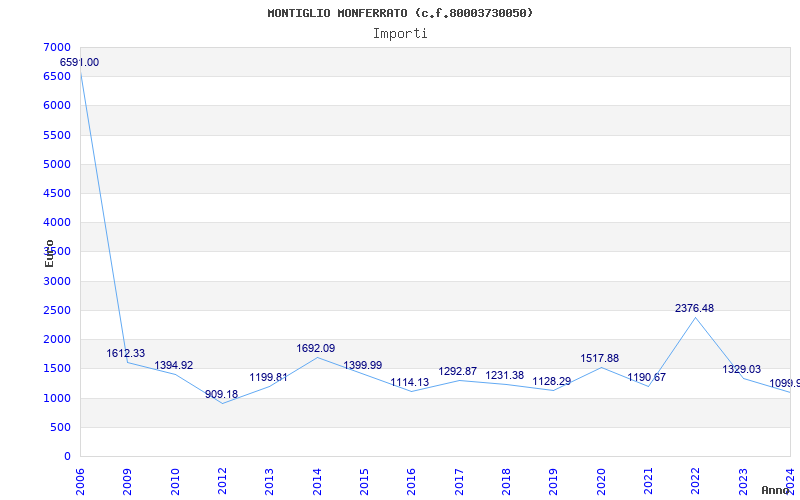Screen dimensions: 800x500
Task: Click the 1292.87 value label
Action: click(x=458, y=372)
